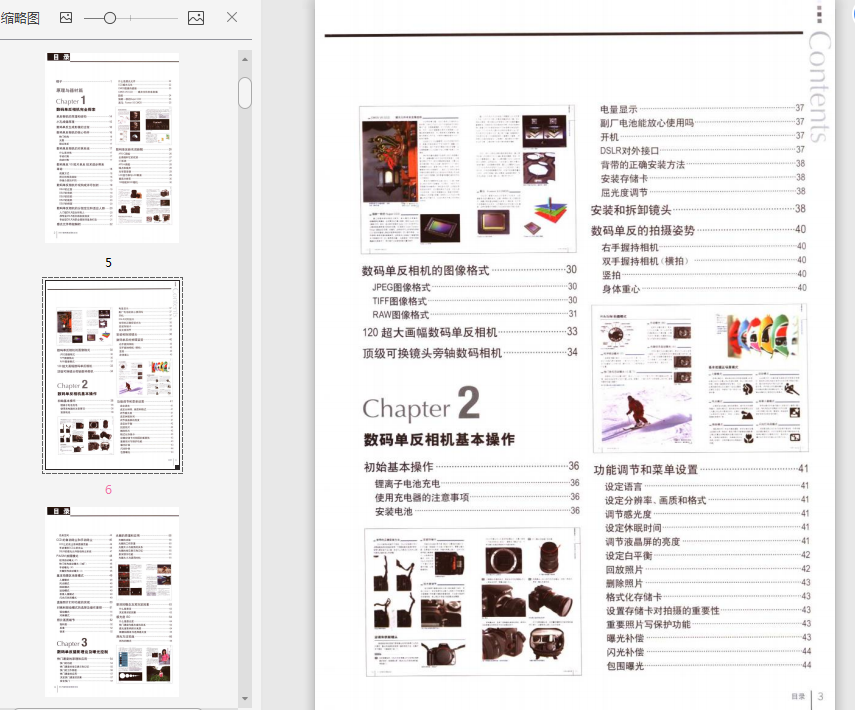Close the thumbnail panel

point(232,17)
